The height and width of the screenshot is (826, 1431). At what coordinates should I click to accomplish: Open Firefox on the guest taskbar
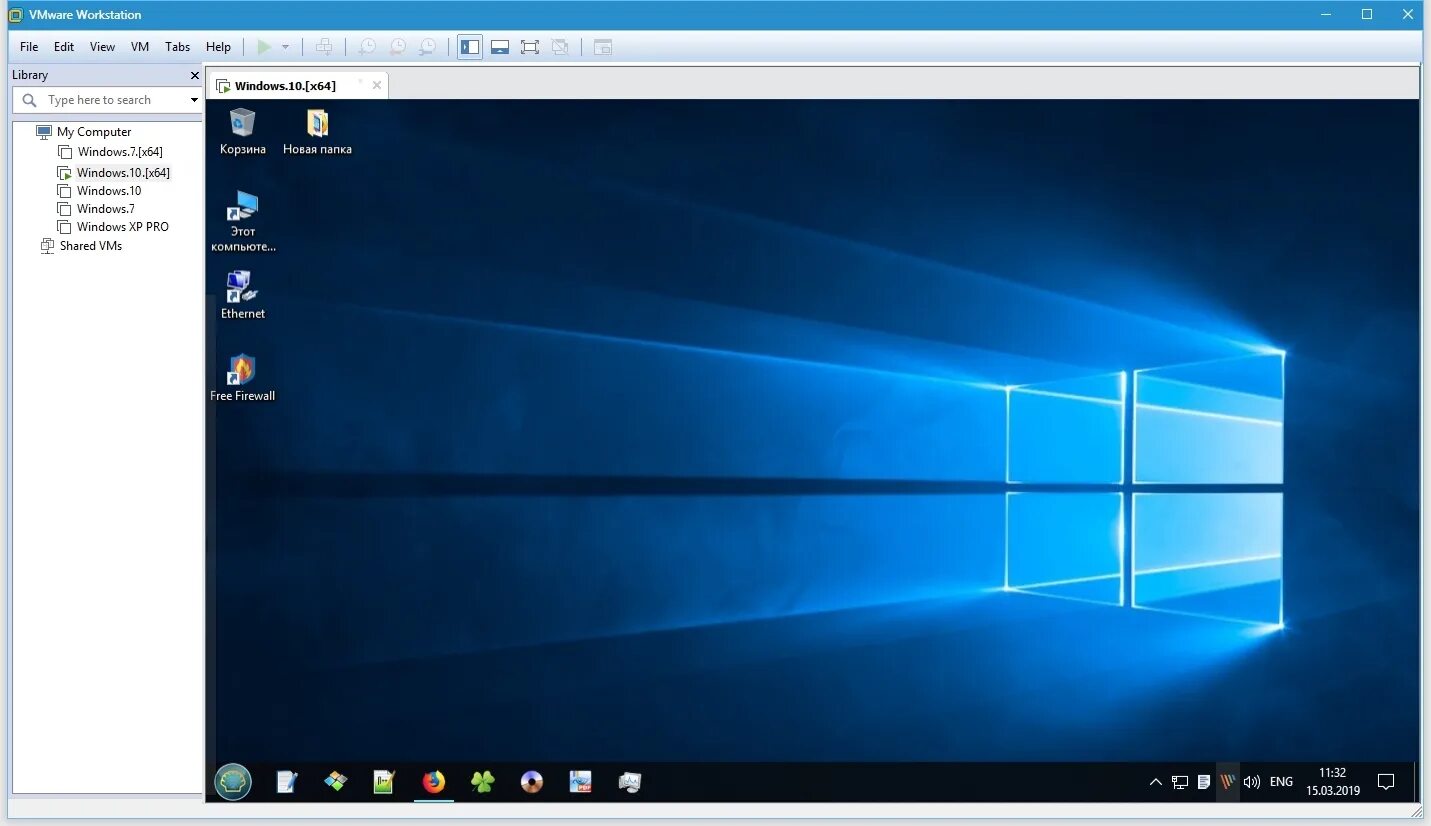[433, 782]
